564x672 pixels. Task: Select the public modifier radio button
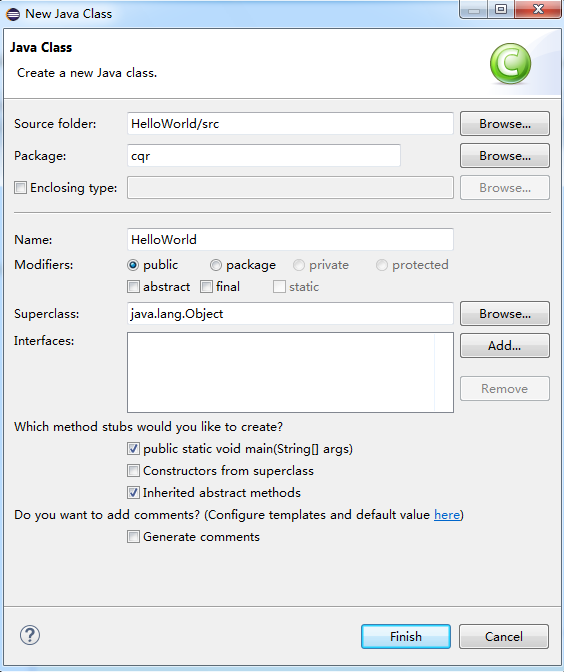pyautogui.click(x=133, y=265)
